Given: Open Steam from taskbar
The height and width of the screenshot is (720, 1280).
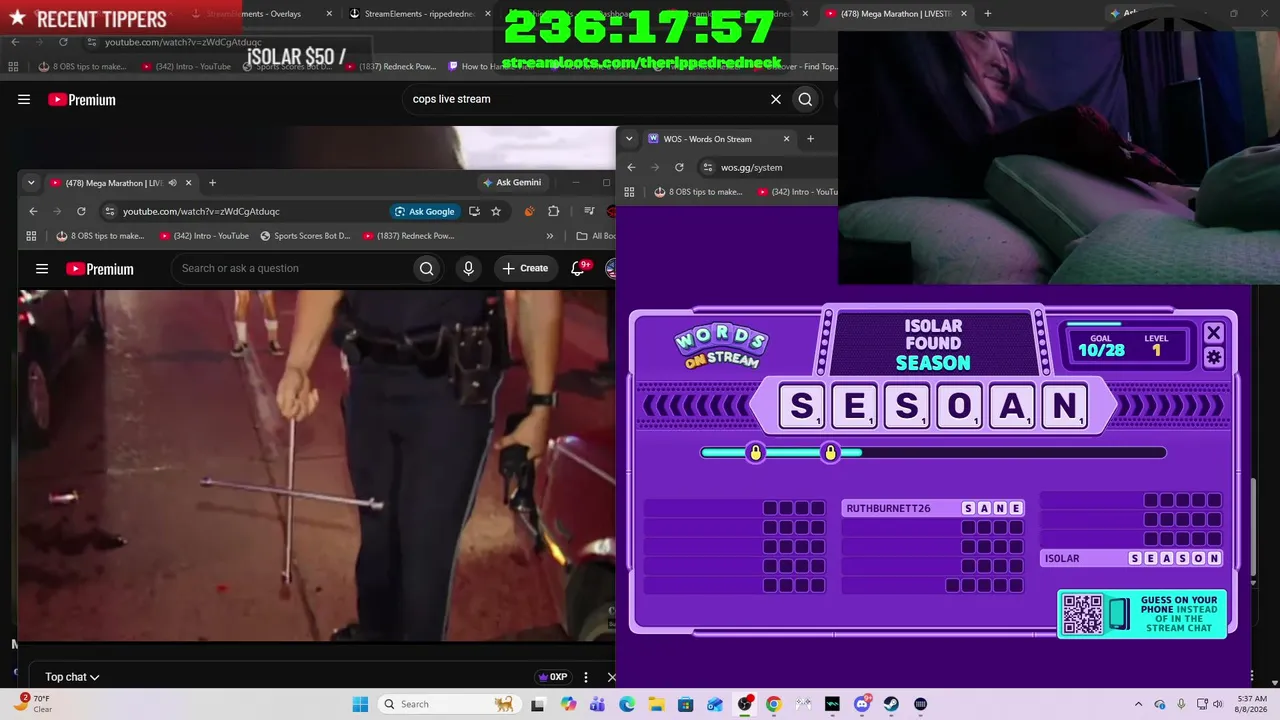Looking at the screenshot, I should coord(891,704).
